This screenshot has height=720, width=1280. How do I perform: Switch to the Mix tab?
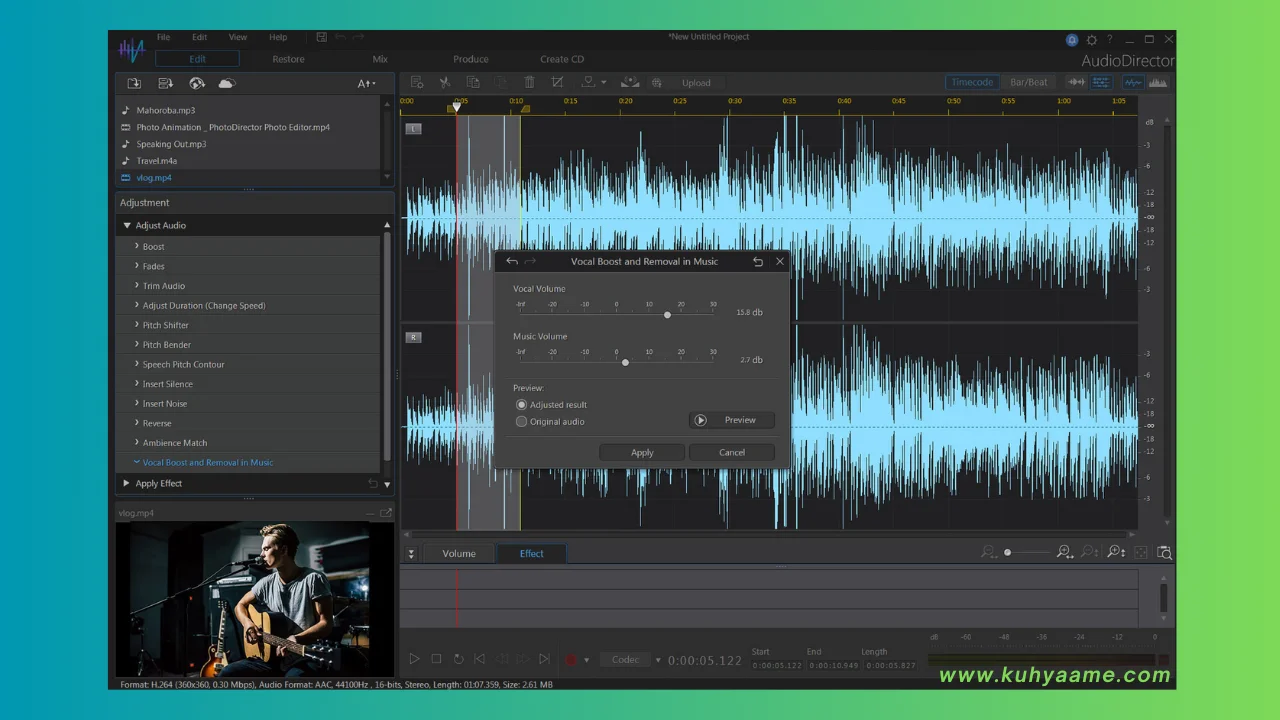[380, 59]
